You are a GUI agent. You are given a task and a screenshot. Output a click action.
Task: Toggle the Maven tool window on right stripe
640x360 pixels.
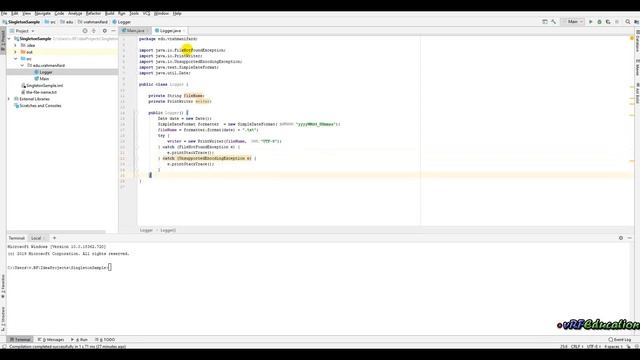[x=637, y=68]
